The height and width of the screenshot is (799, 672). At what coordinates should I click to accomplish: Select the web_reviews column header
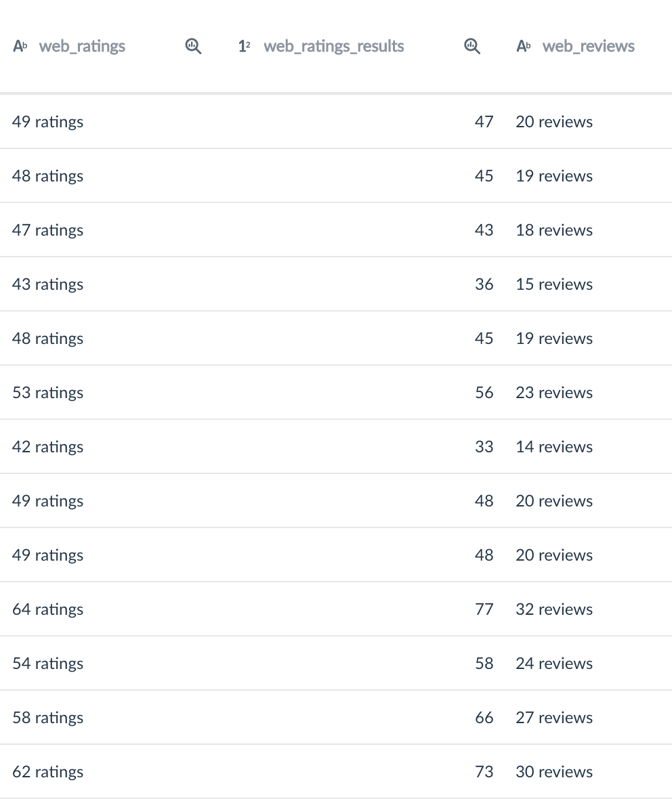588,46
